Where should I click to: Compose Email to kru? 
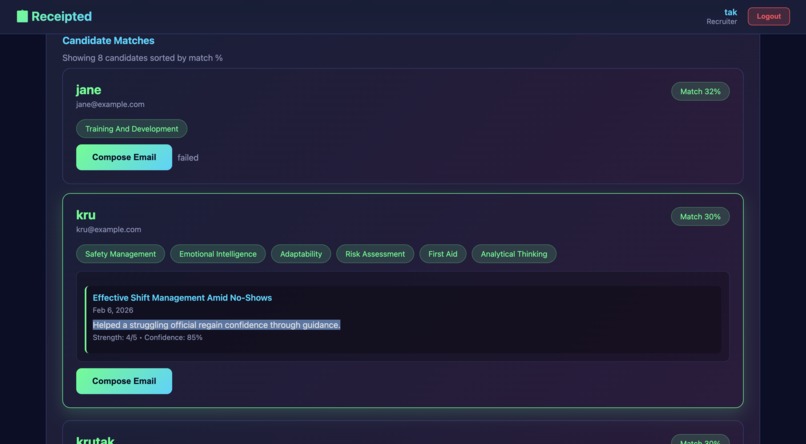pos(124,381)
